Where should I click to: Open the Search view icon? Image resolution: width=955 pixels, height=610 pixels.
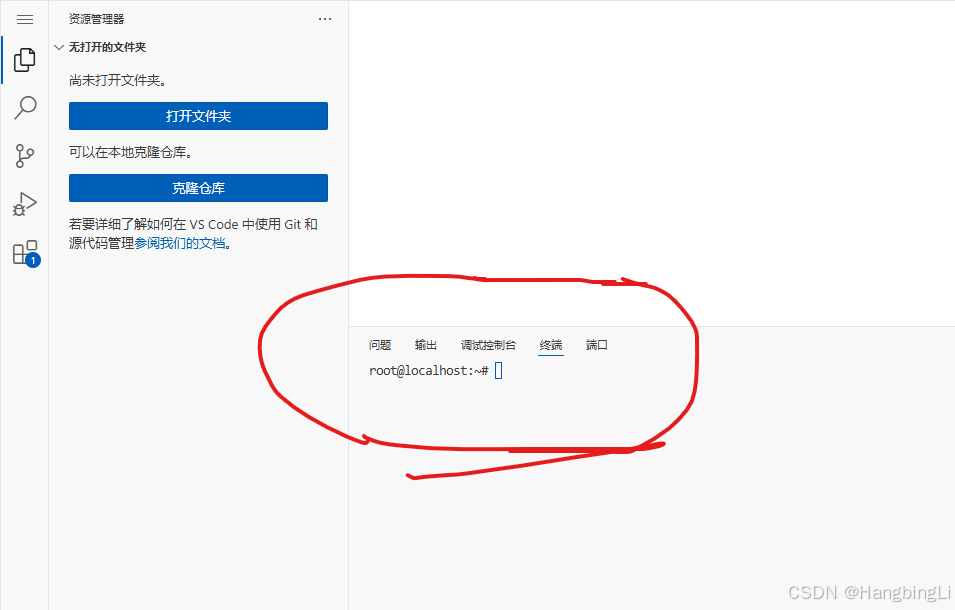25,107
